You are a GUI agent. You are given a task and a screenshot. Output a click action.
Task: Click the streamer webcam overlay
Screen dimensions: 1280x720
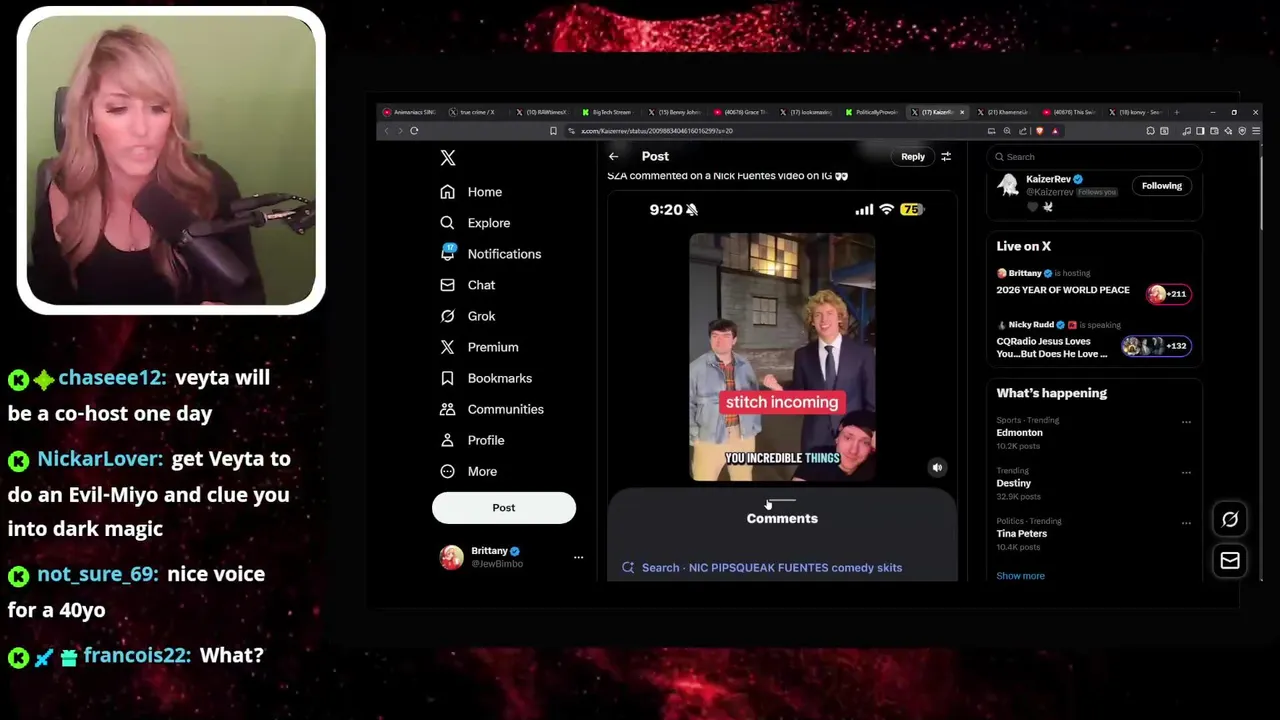(171, 160)
